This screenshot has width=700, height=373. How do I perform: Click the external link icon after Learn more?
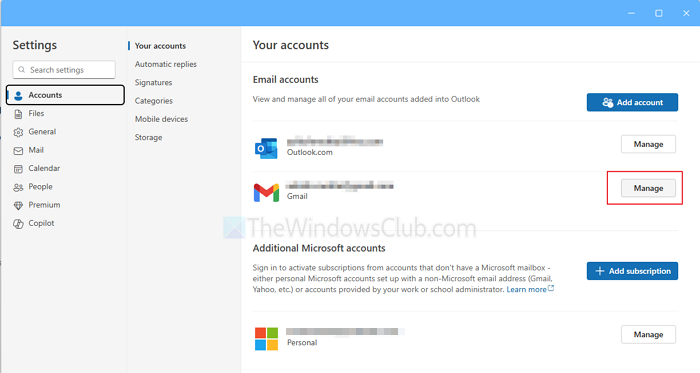pyautogui.click(x=551, y=288)
